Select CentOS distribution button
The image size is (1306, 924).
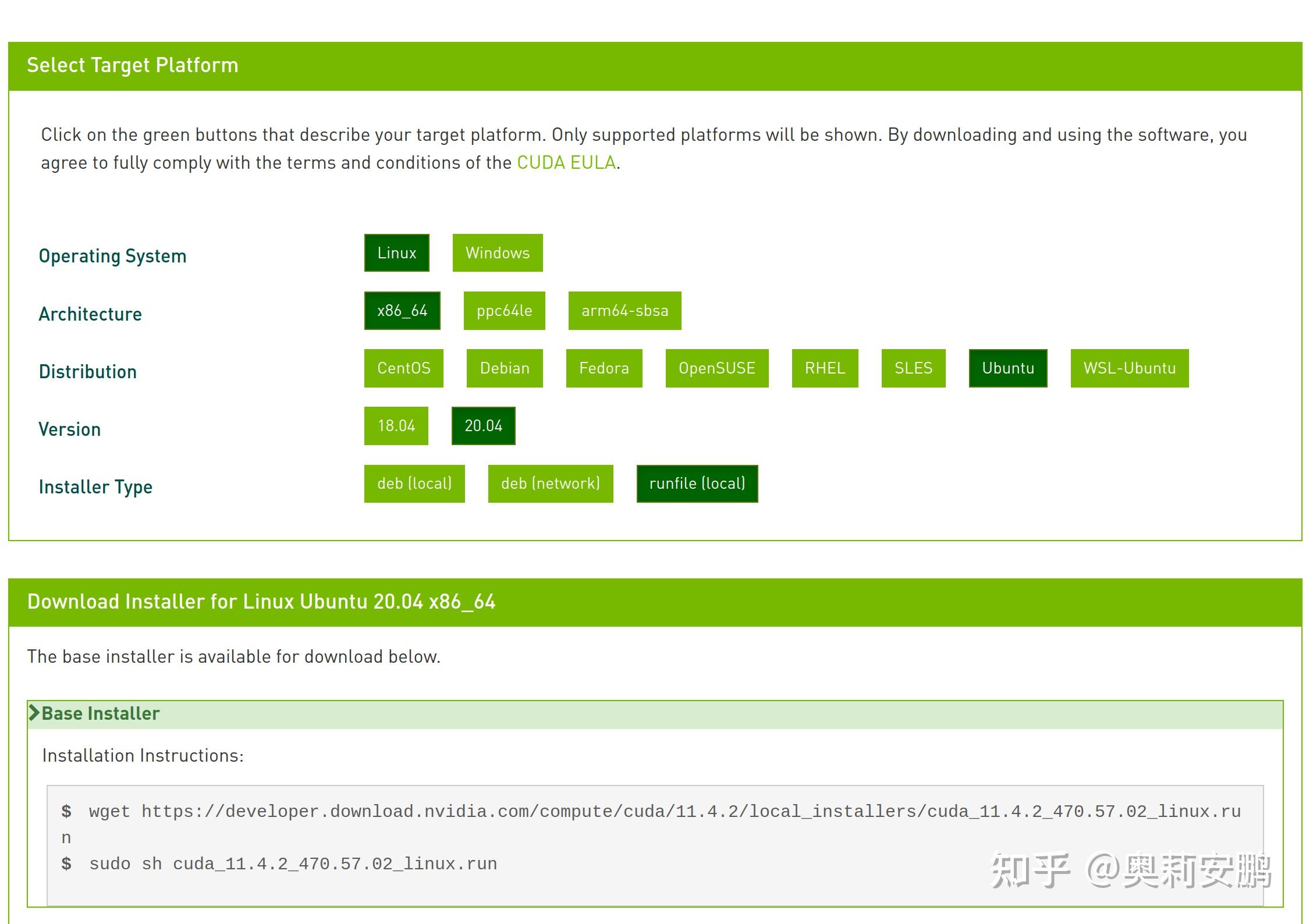(401, 369)
